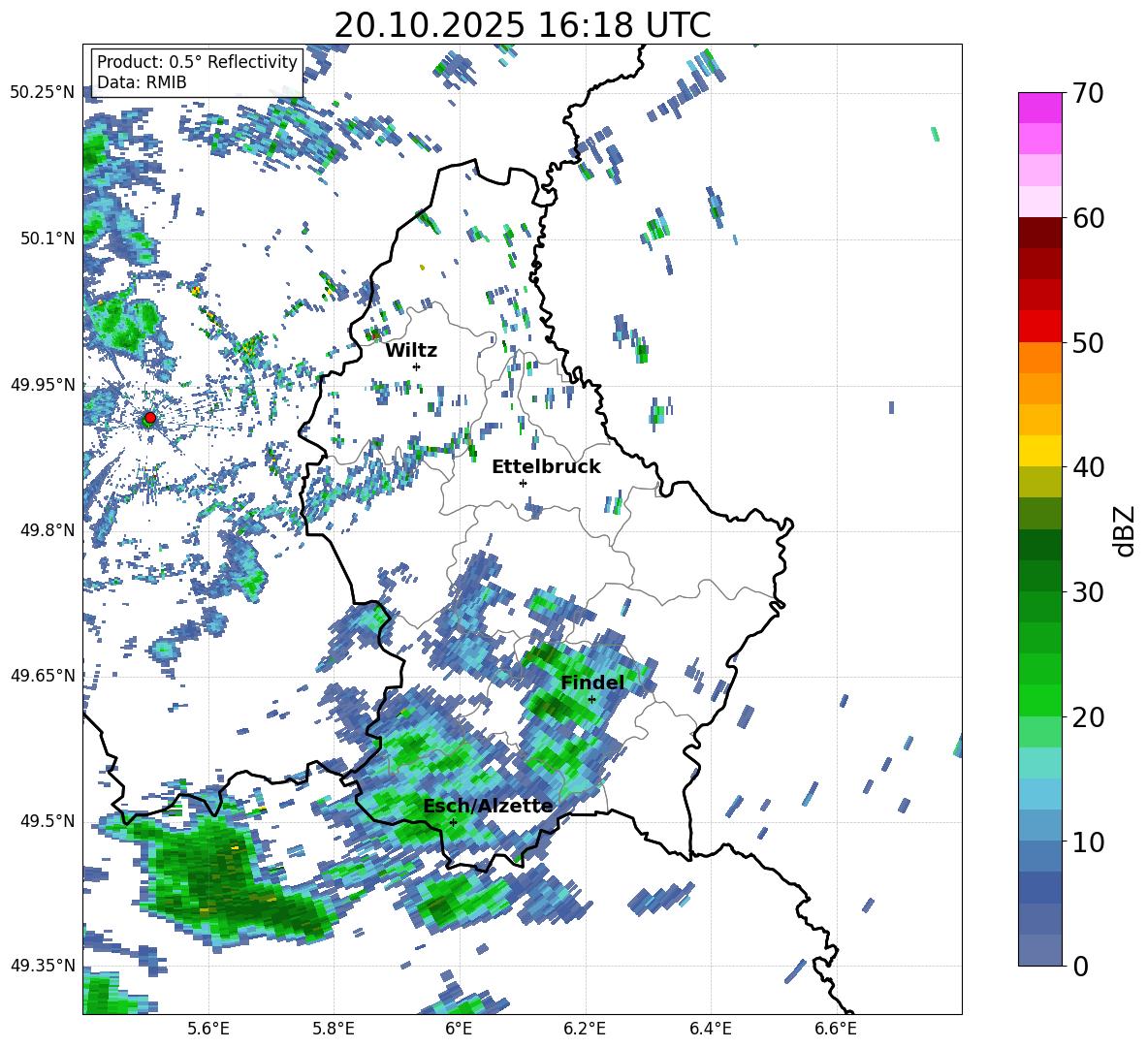Click the bright red colorbar segment above 50
Image resolution: width=1148 pixels, height=1048 pixels.
(x=1039, y=326)
